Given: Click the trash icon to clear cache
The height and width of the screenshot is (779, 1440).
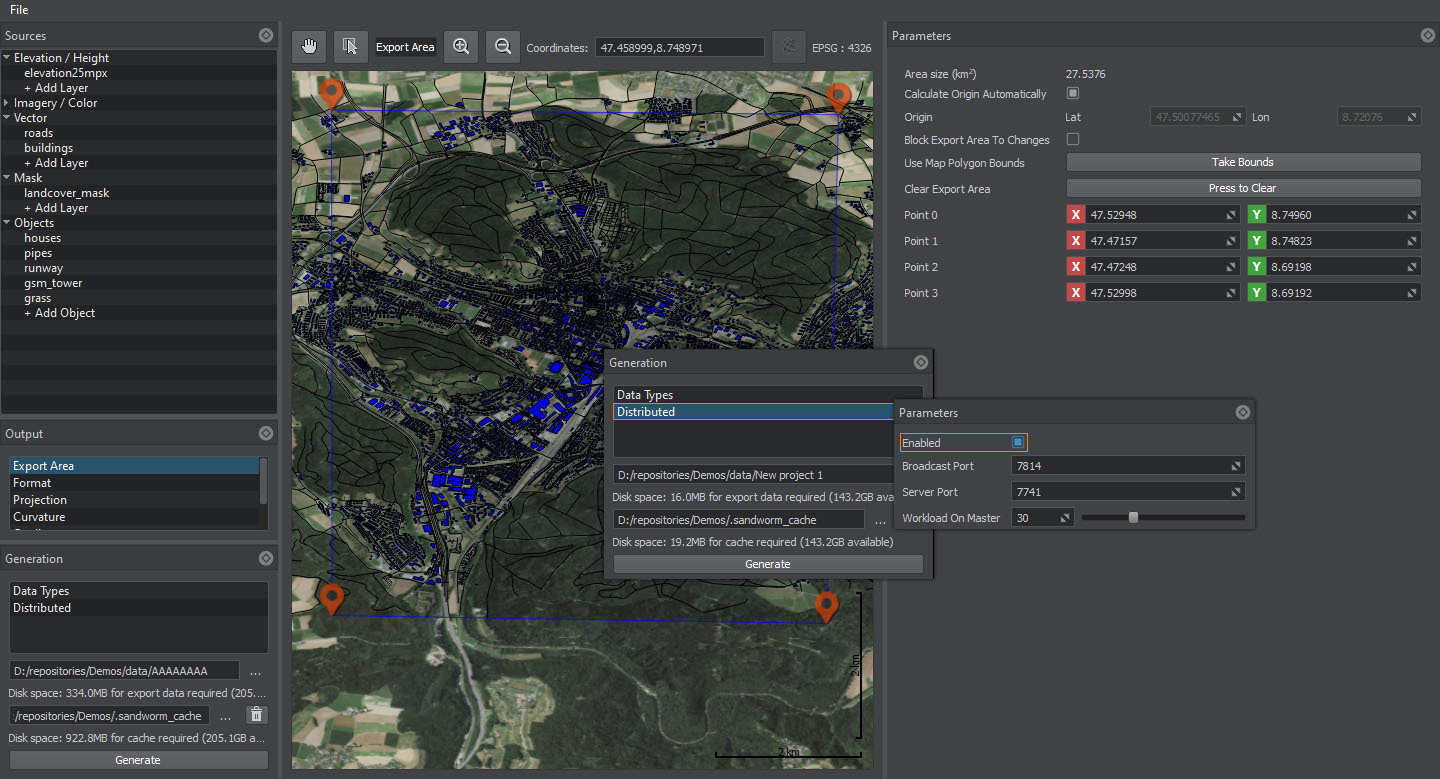Looking at the screenshot, I should 257,715.
